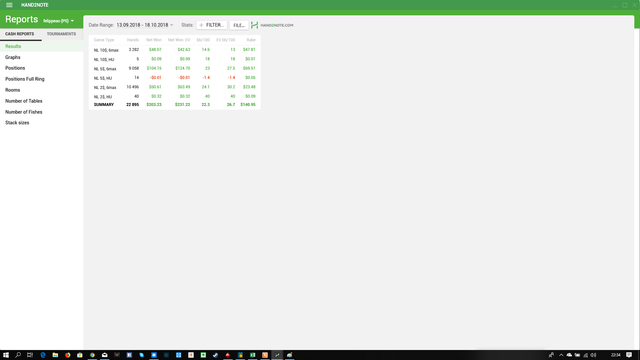Image resolution: width=640 pixels, height=360 pixels.
Task: Open the hand2note.com link
Action: tap(276, 25)
